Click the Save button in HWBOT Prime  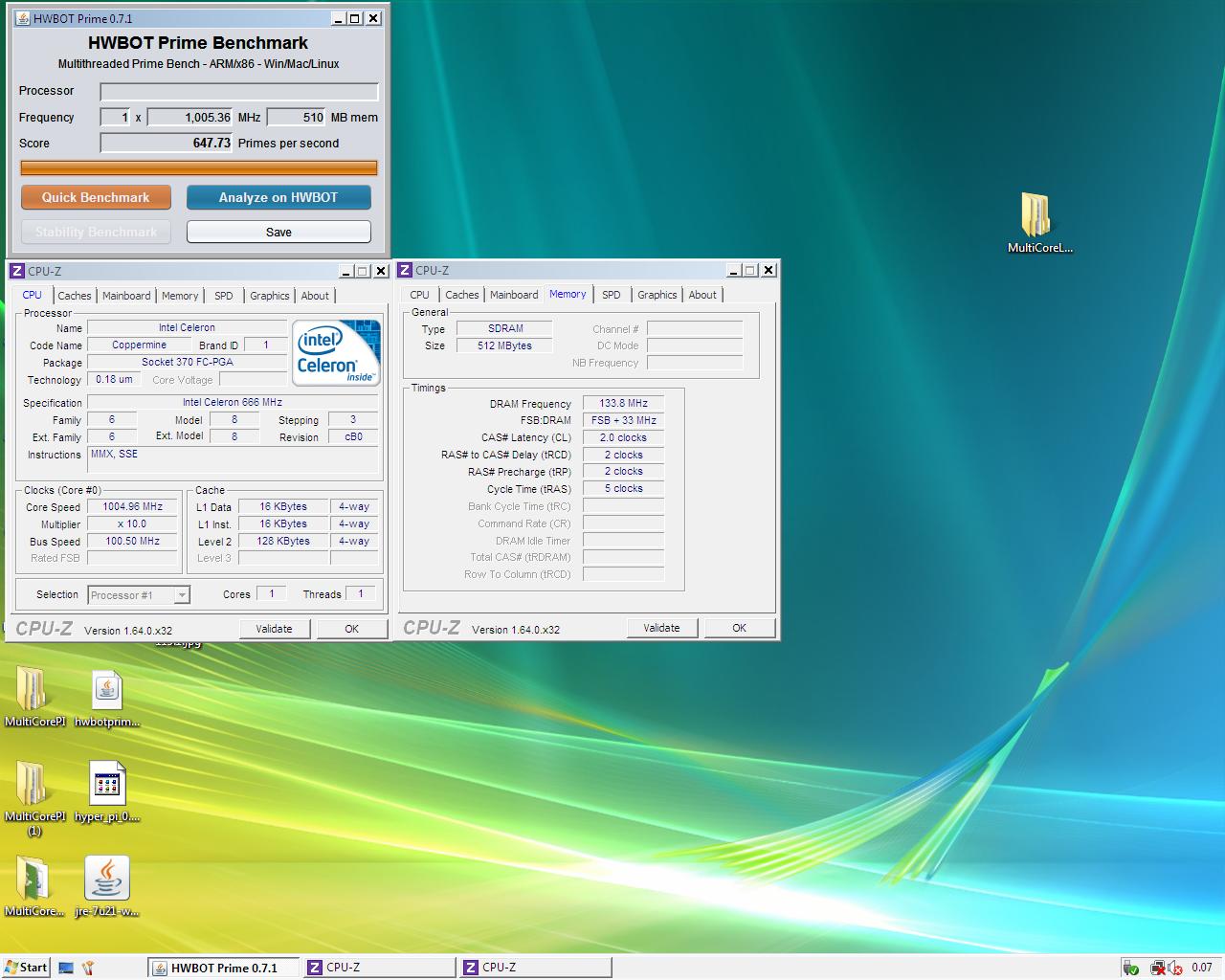[278, 232]
